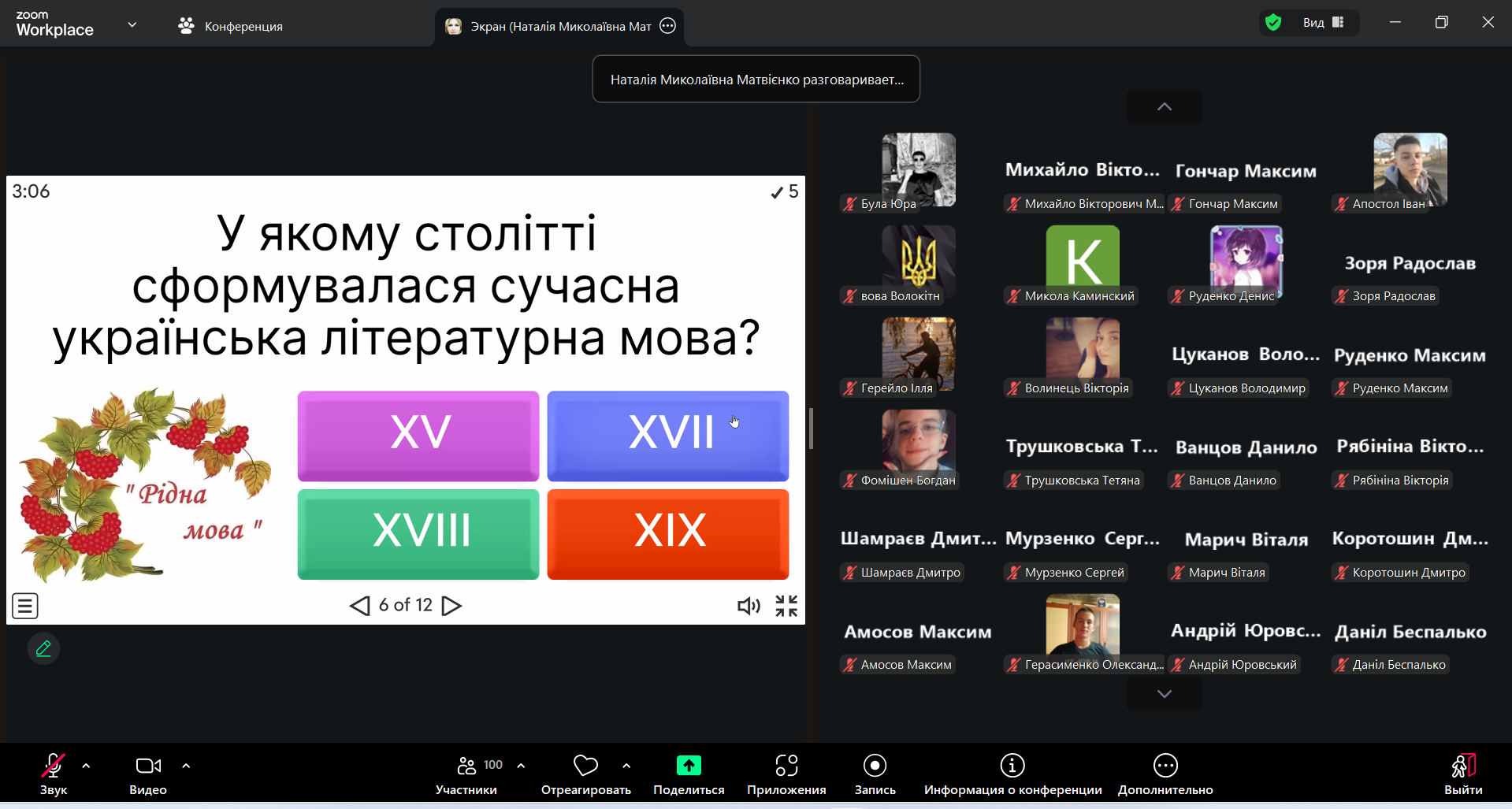The height and width of the screenshot is (809, 1512).
Task: Unmute microphone with Звук button
Action: (x=54, y=774)
